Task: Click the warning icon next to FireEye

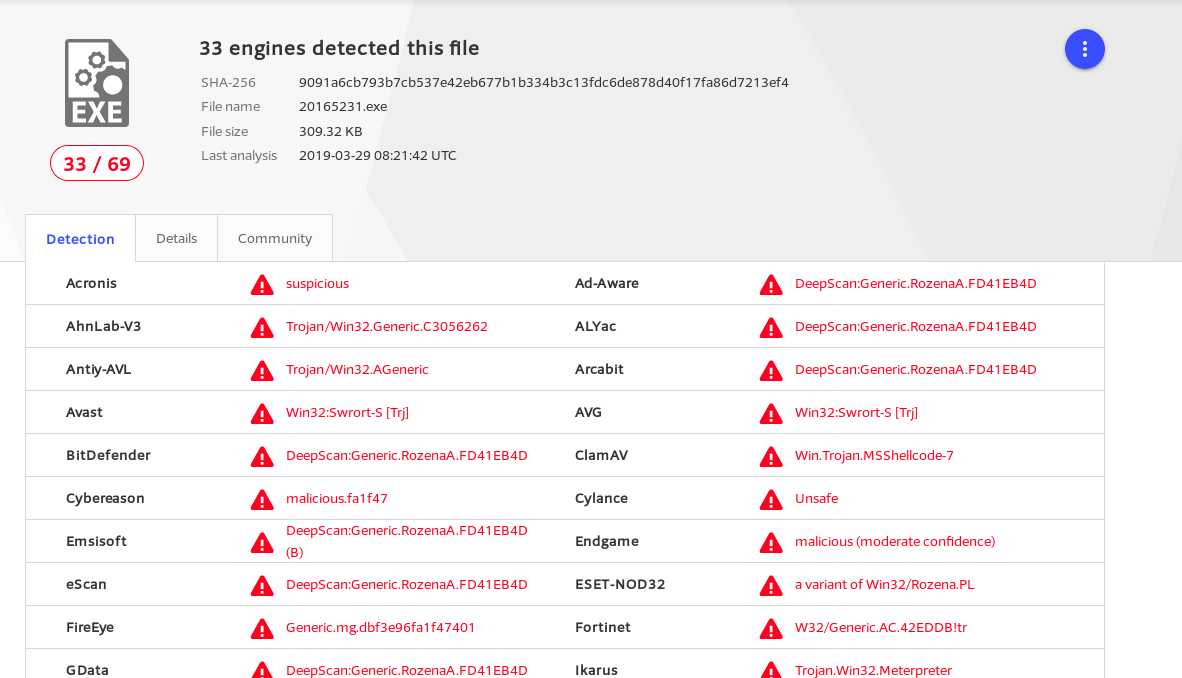Action: point(262,628)
